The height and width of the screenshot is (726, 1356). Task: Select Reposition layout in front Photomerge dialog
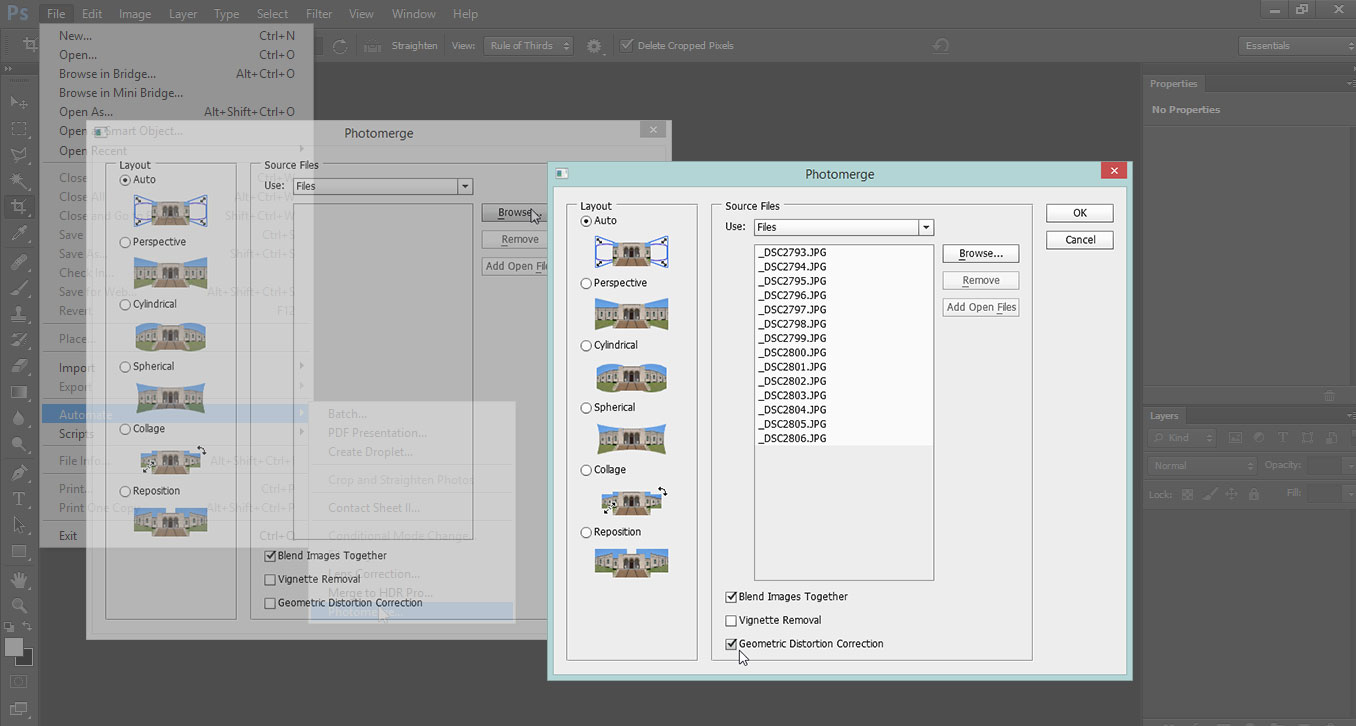(586, 532)
